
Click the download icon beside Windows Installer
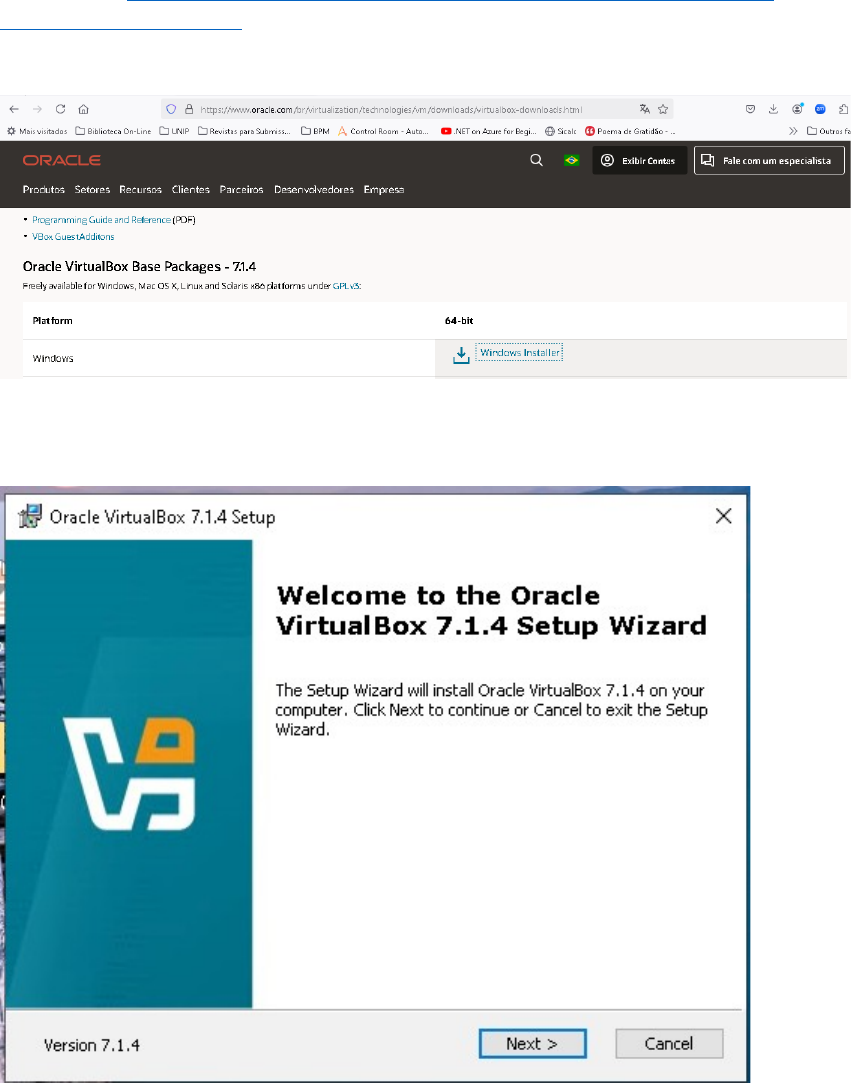click(x=461, y=355)
